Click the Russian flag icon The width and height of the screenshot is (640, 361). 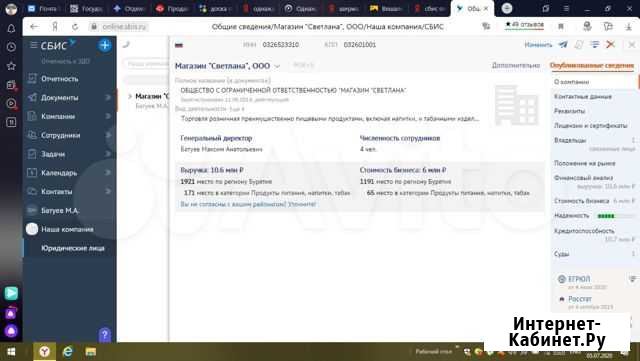point(179,45)
